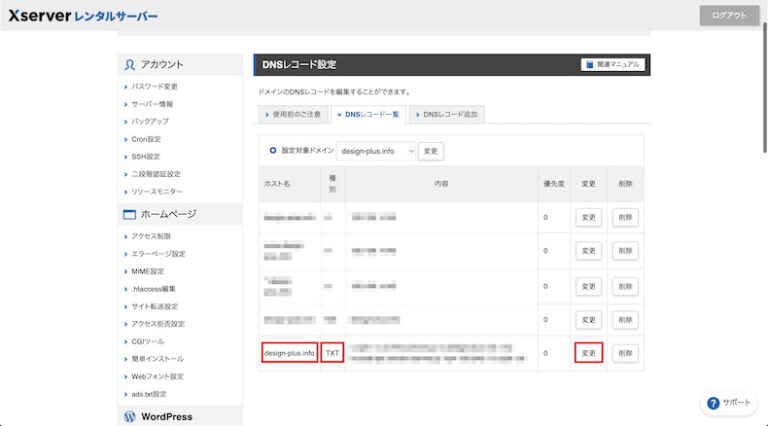Viewport: 768px width, 426px height.
Task: Click the アカウント person icon
Action: [130, 65]
